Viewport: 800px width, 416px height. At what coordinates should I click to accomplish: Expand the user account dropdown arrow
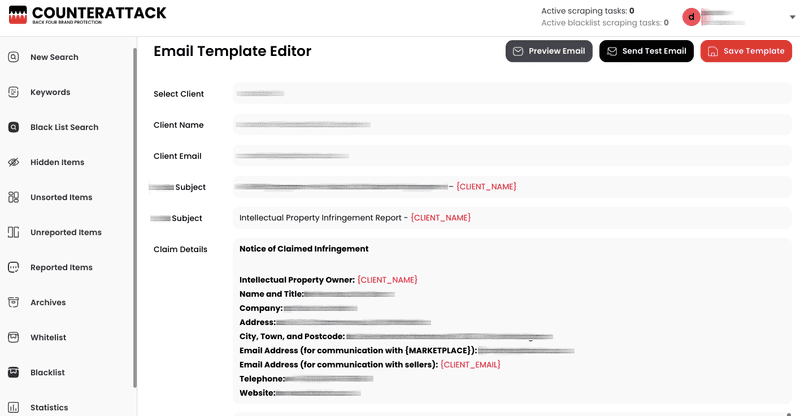786,17
